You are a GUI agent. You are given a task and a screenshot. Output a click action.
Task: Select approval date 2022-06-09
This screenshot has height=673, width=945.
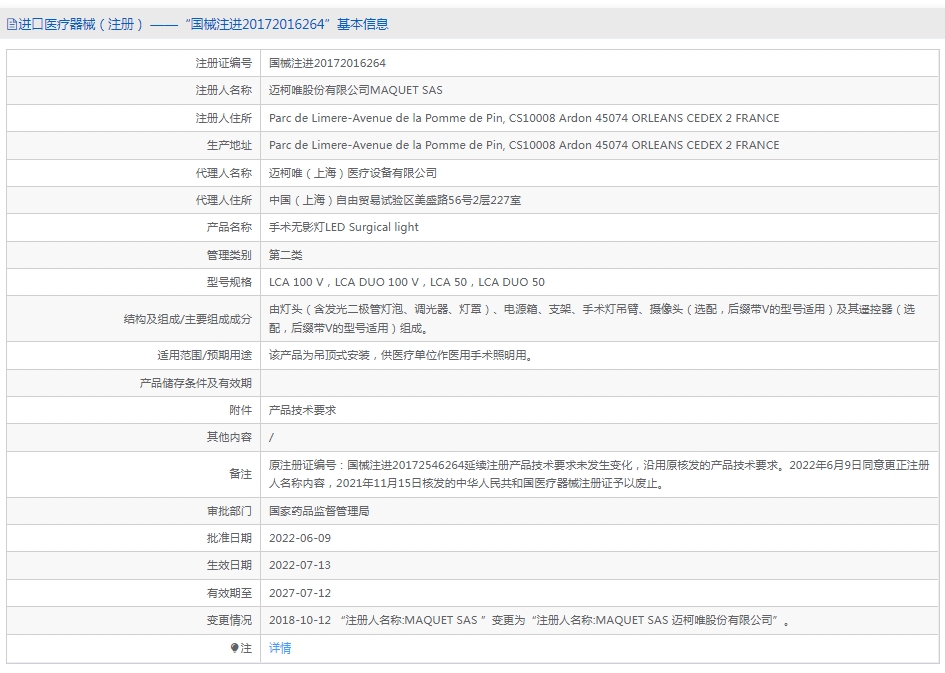(x=300, y=538)
